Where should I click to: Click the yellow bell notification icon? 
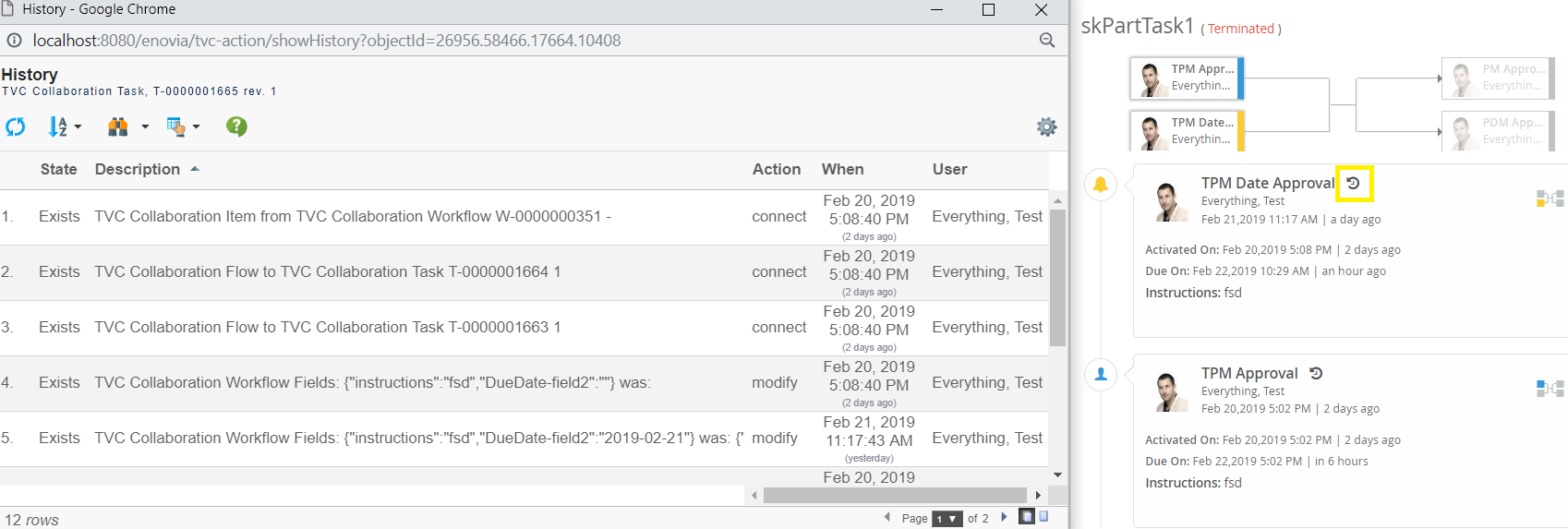[x=1100, y=185]
